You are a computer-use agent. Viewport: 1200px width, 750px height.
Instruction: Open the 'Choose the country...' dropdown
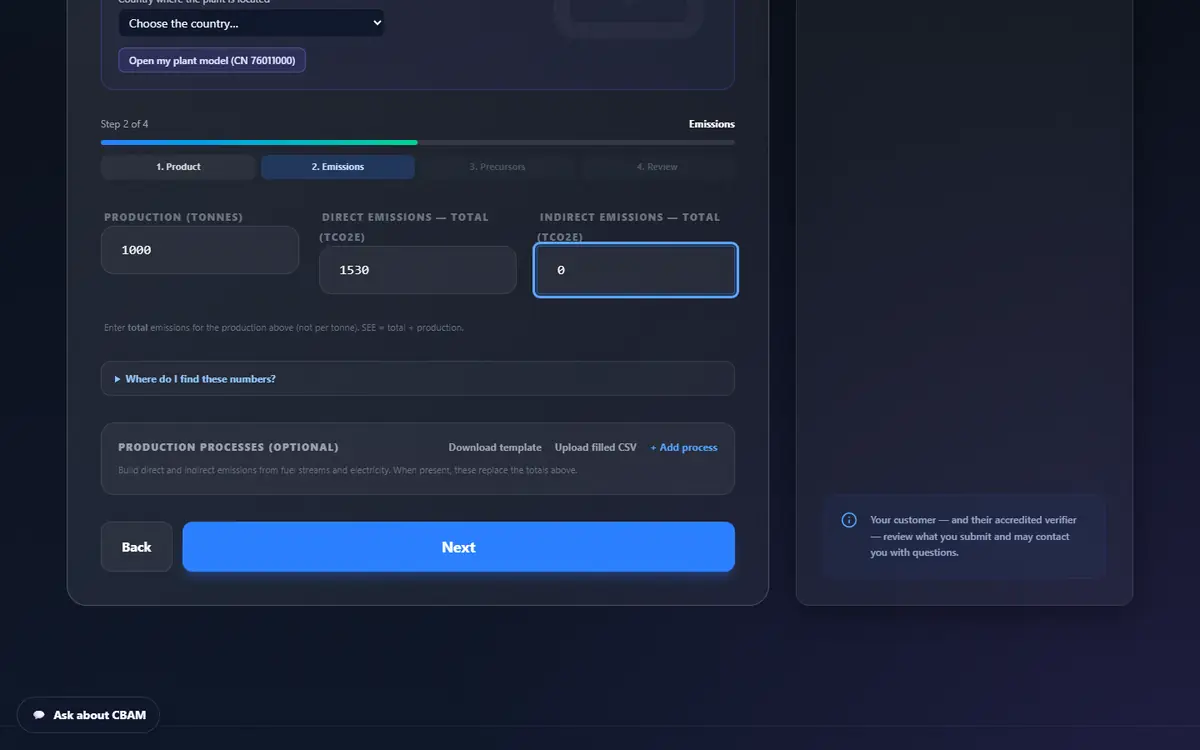coord(251,23)
